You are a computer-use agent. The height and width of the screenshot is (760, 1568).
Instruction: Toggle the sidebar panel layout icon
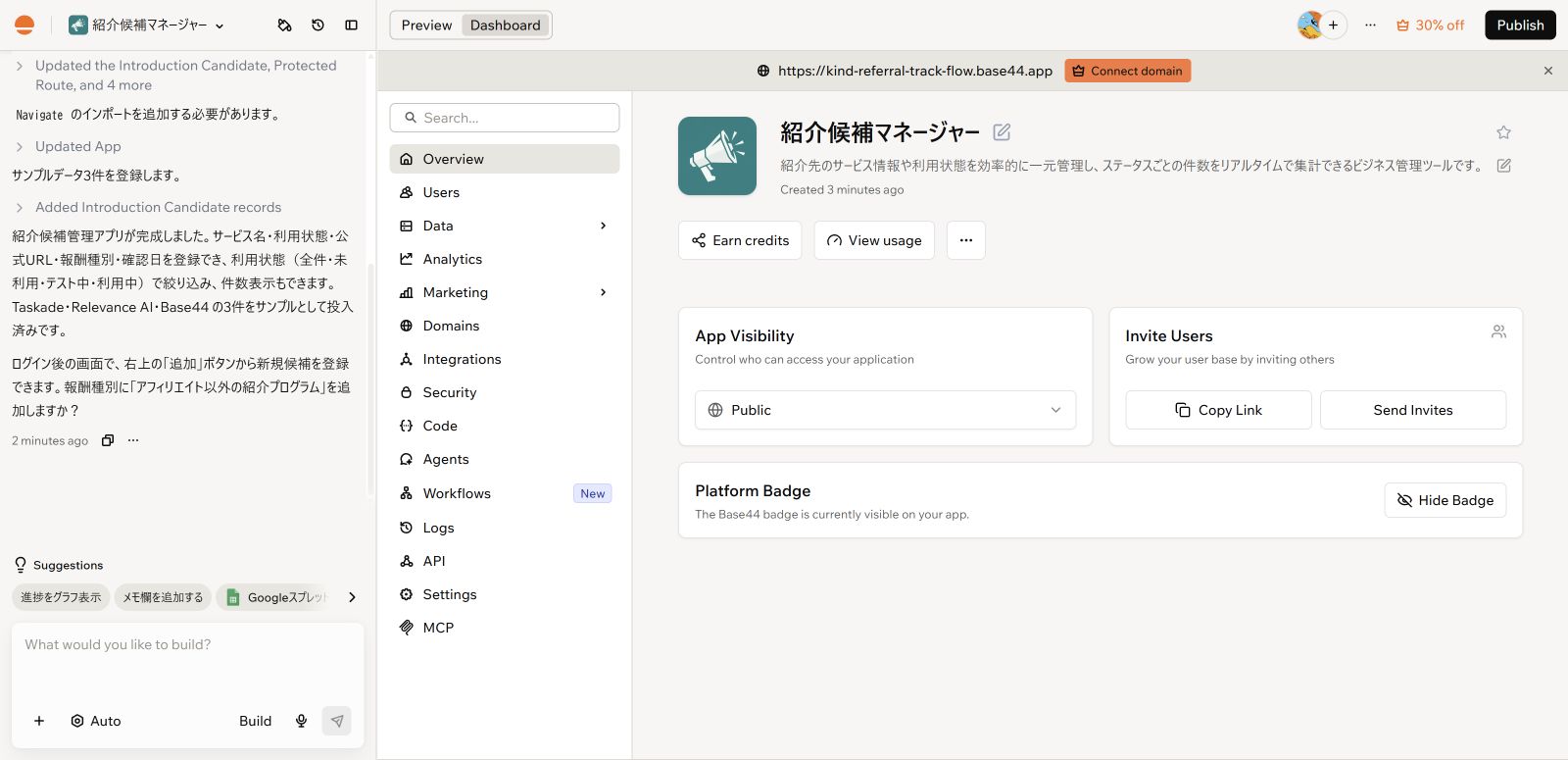pyautogui.click(x=351, y=25)
